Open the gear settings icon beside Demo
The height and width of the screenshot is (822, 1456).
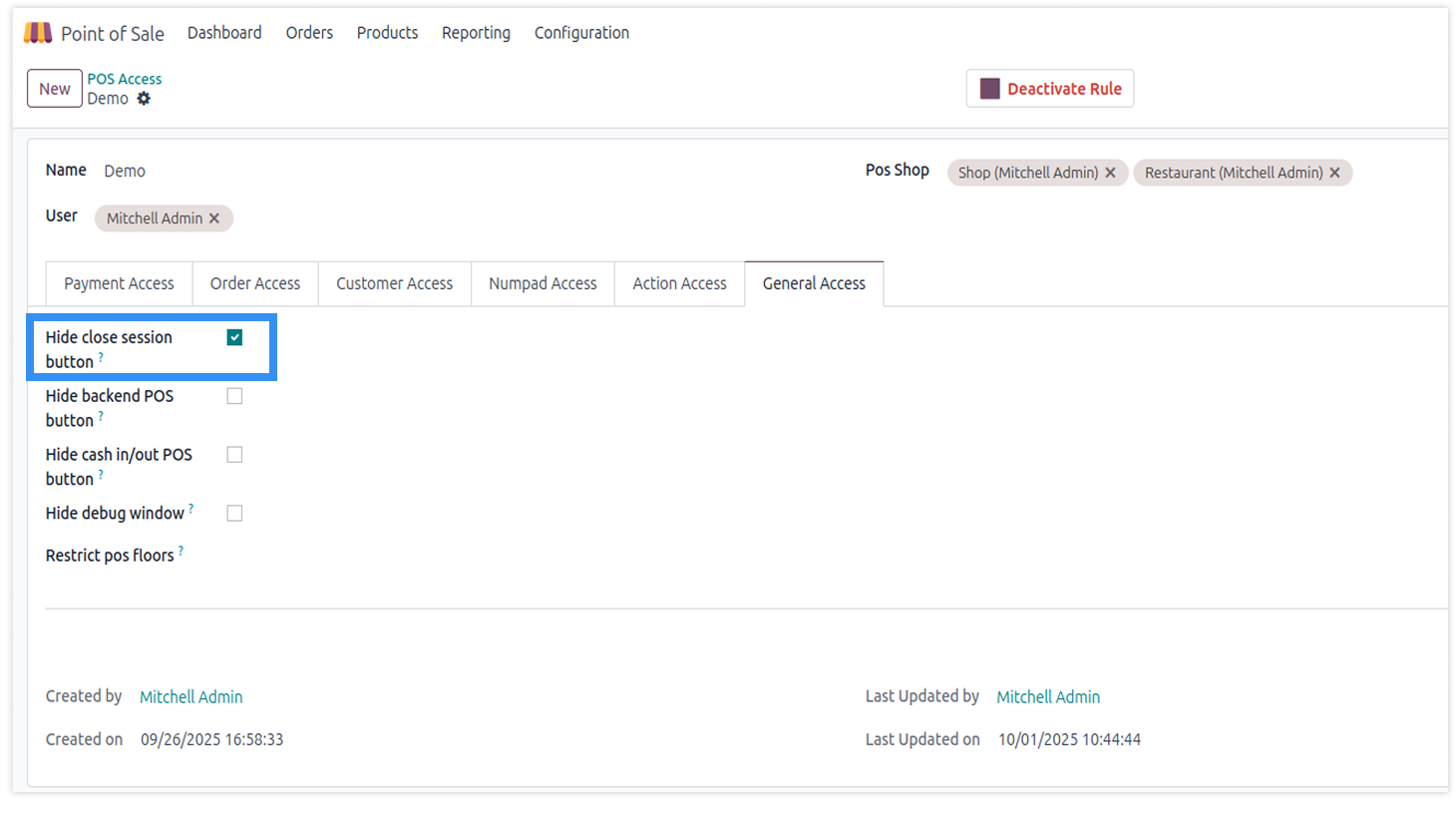(144, 99)
